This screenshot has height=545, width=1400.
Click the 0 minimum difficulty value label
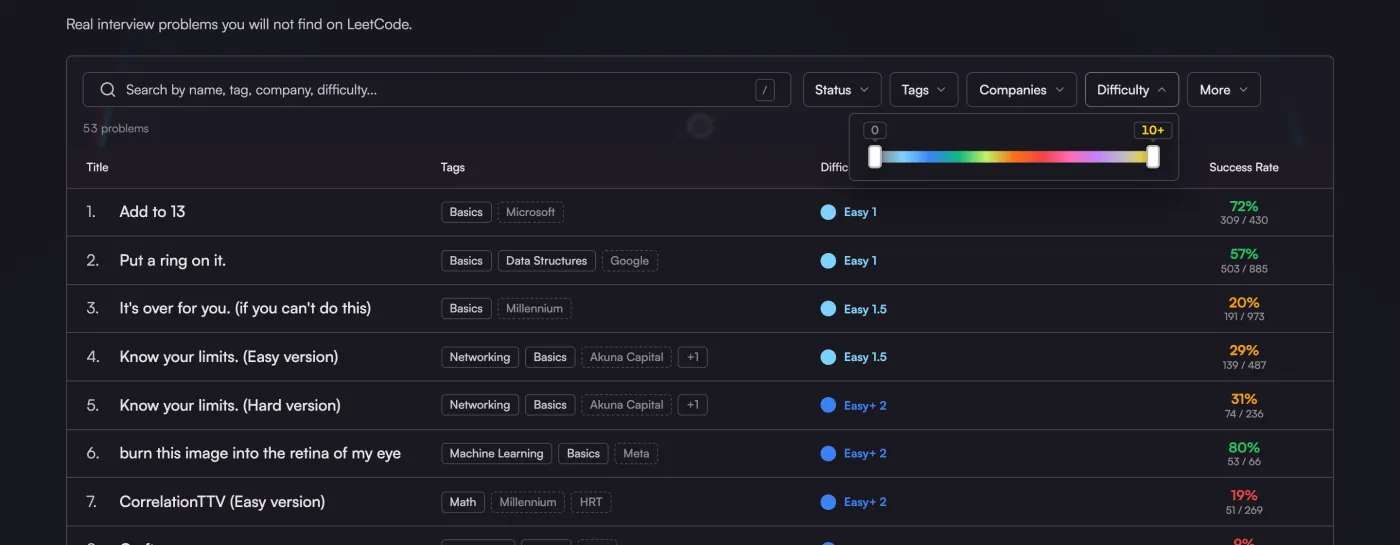point(875,130)
